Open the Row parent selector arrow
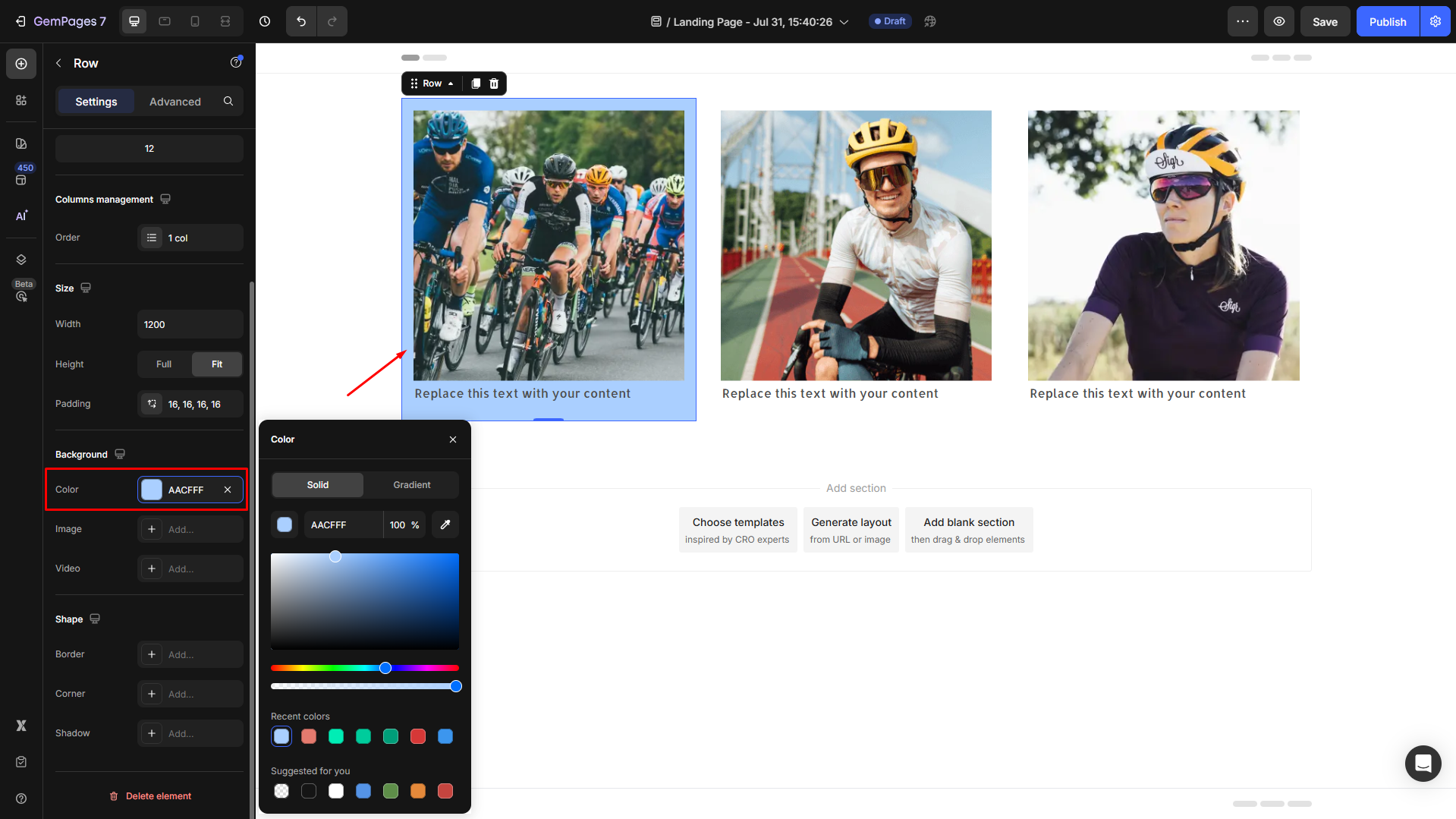The height and width of the screenshot is (819, 1456). [451, 83]
